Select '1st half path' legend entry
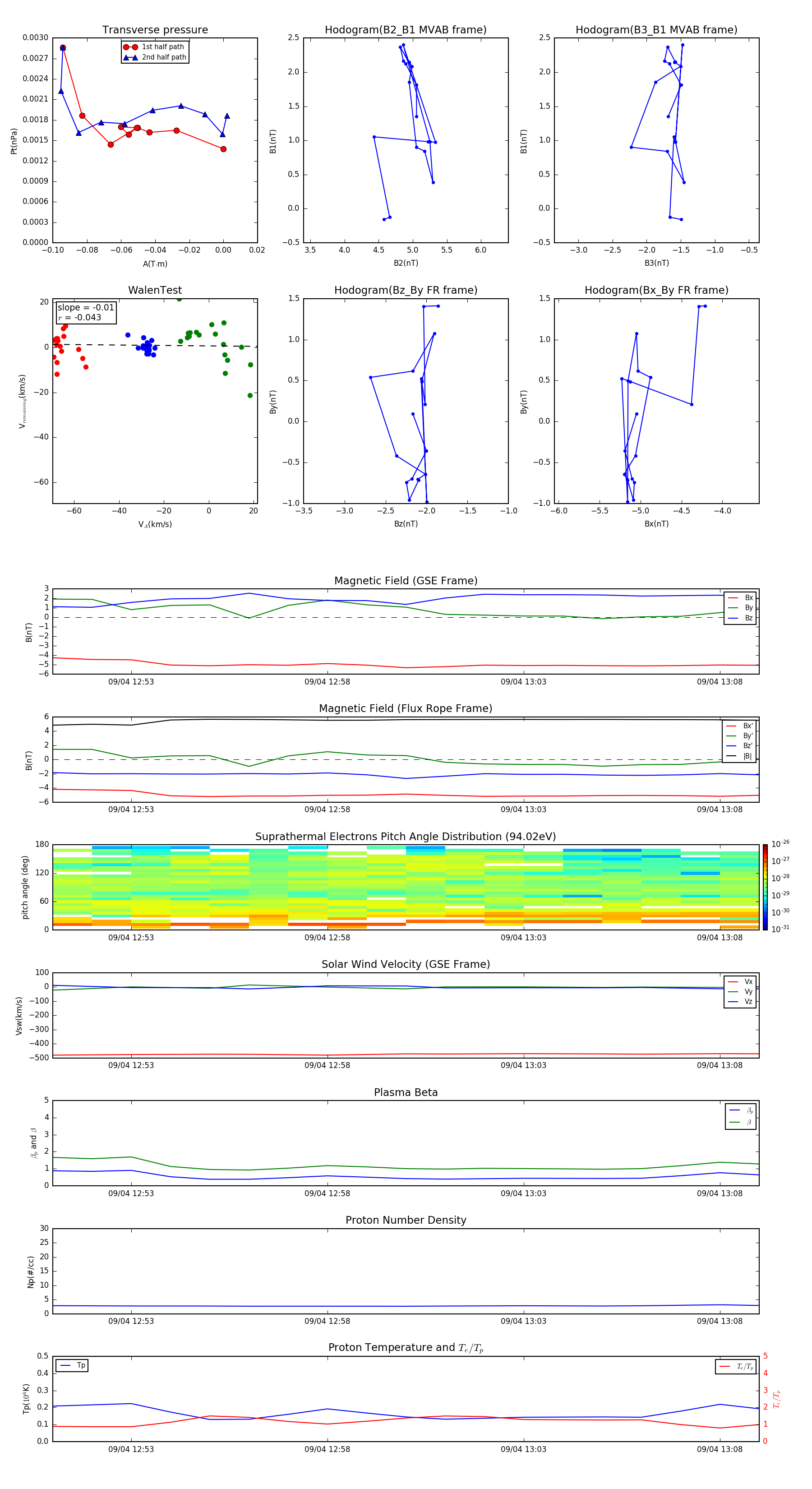The image size is (812, 1489). click(x=154, y=47)
